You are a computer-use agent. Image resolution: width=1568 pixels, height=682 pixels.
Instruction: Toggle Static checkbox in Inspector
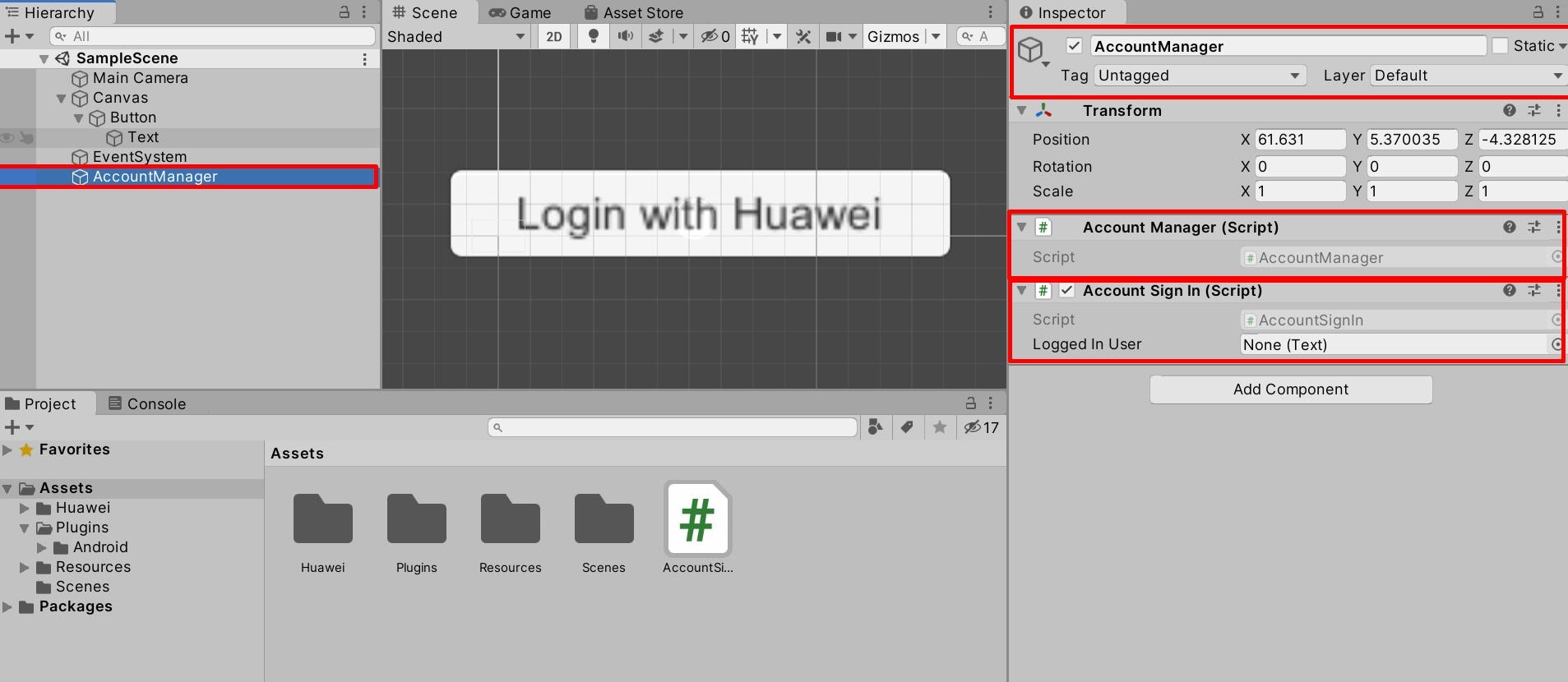[x=1501, y=46]
